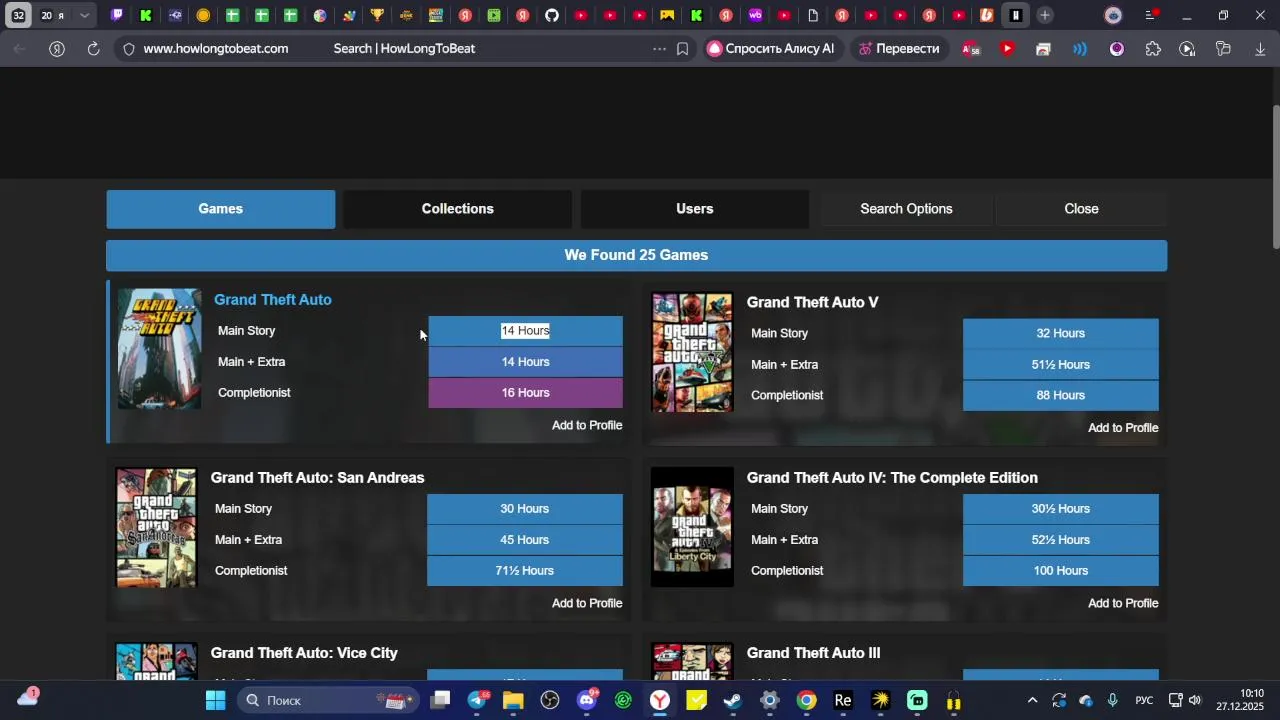Open the Grand Theft Auto title link

(273, 300)
